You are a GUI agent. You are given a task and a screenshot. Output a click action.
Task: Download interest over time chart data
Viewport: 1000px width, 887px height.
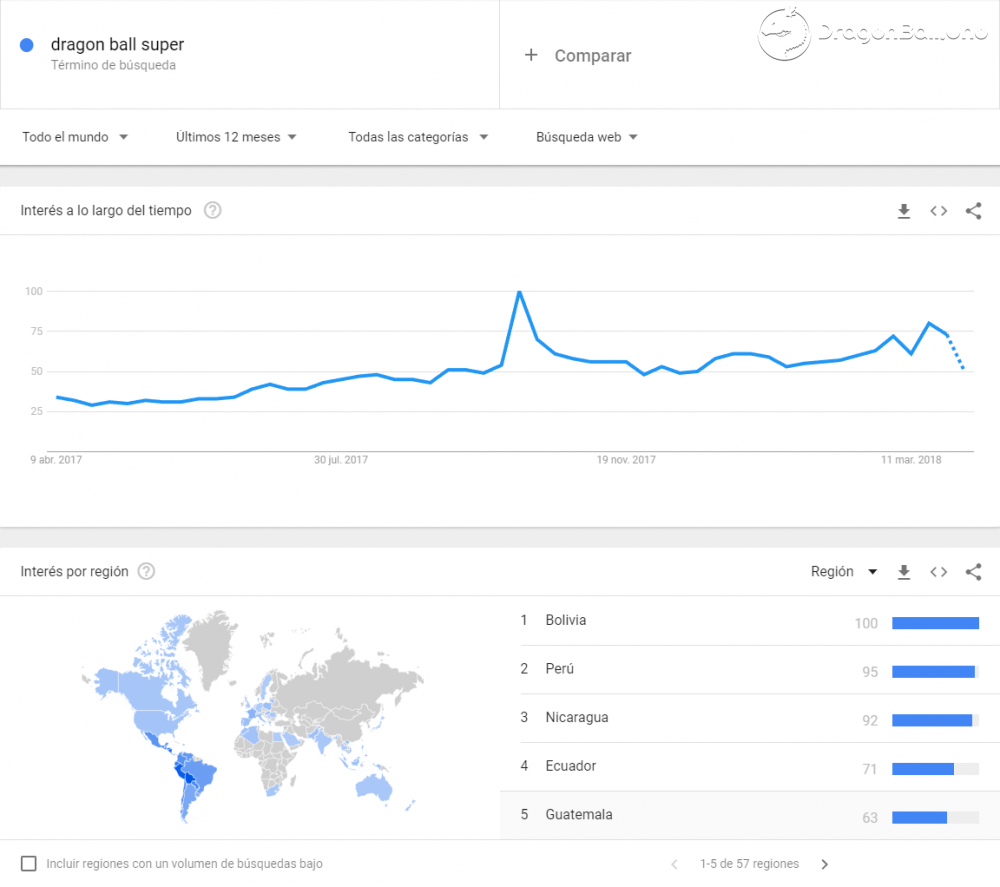(904, 211)
